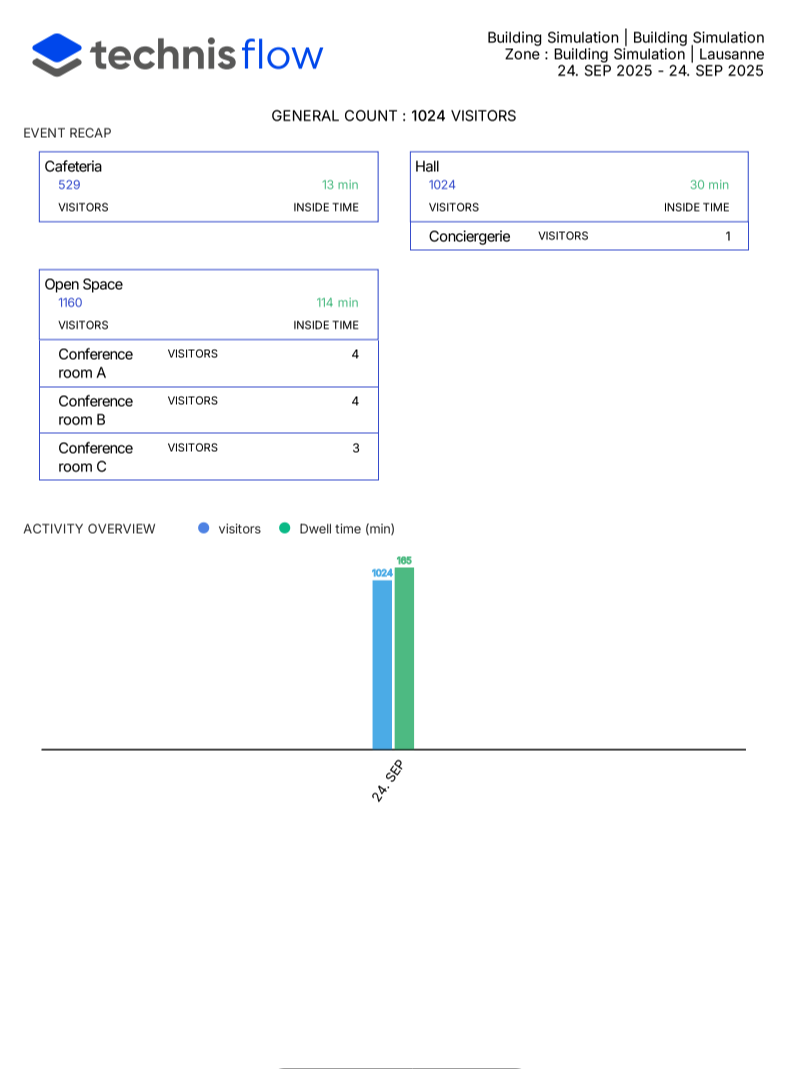Viewport: 799px width, 1069px height.
Task: Toggle the visitors series legend label
Action: [239, 529]
